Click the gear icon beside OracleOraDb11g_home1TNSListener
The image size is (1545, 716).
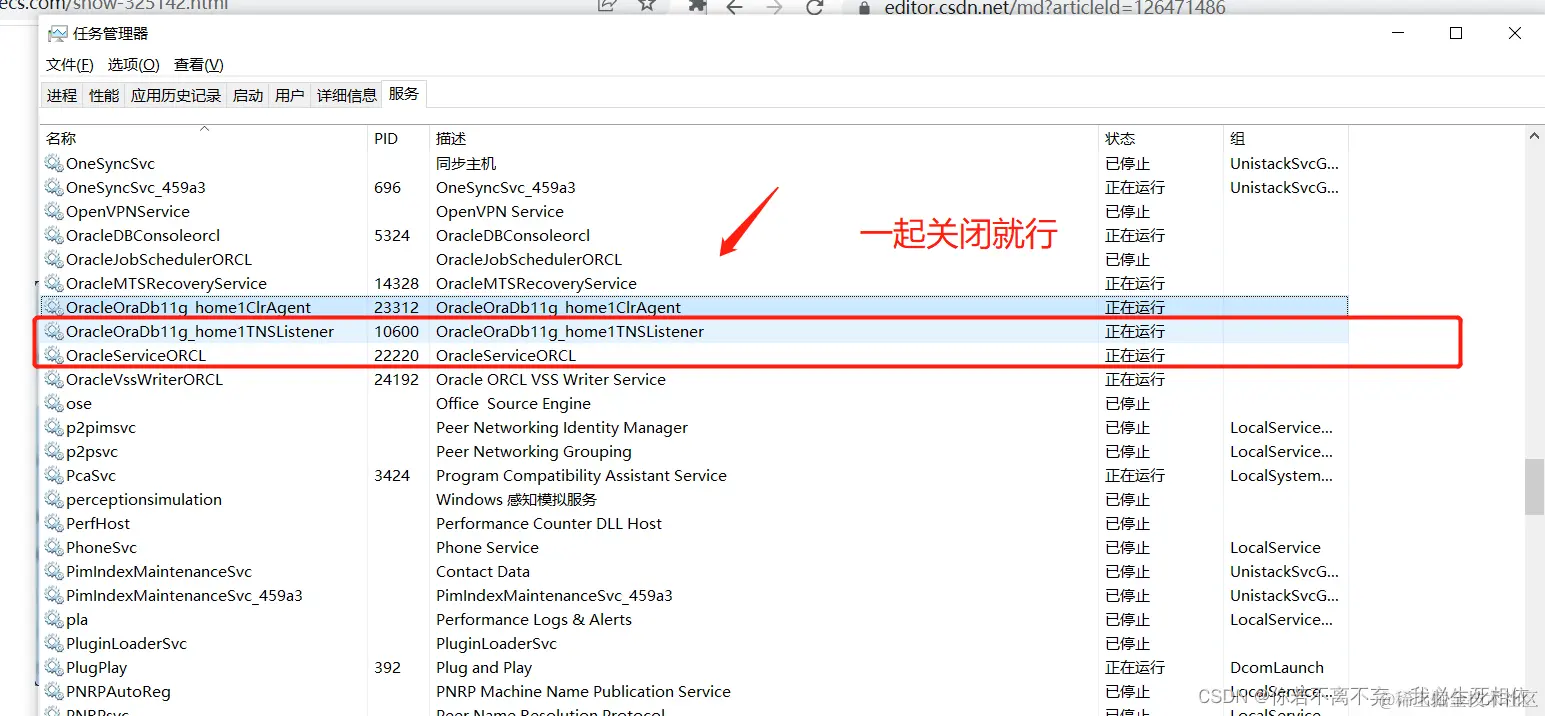(x=54, y=331)
